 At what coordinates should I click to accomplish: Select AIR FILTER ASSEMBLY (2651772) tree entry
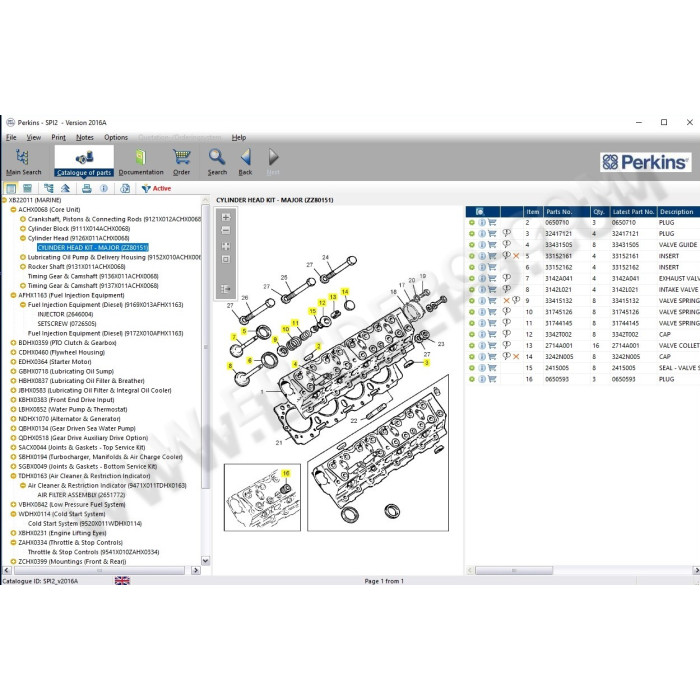pos(81,495)
